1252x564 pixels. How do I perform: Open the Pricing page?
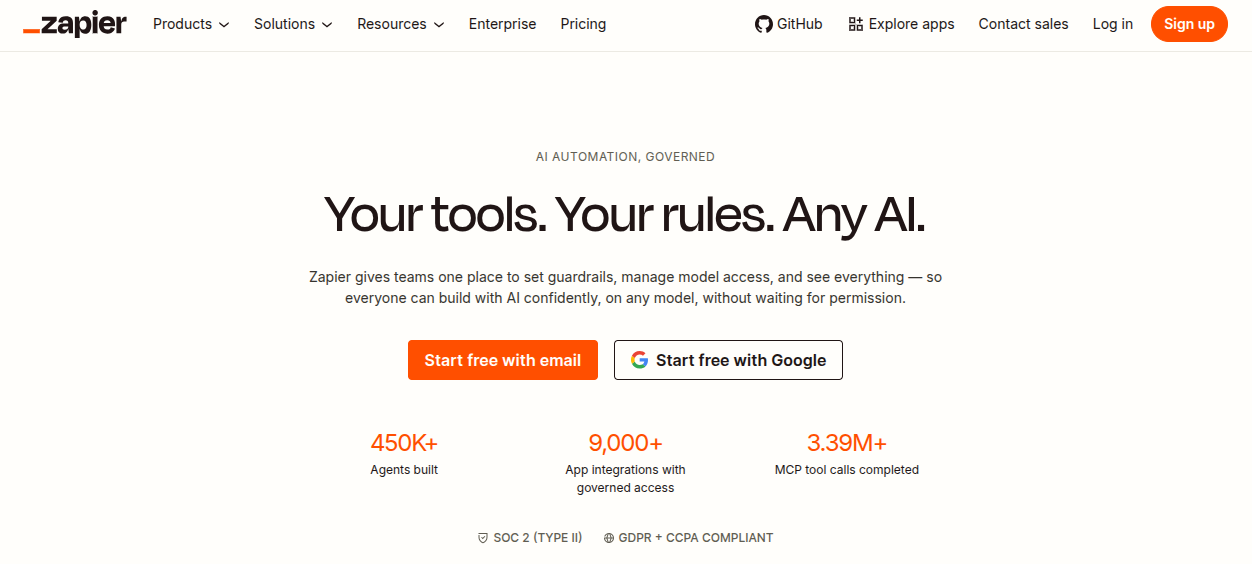(583, 24)
